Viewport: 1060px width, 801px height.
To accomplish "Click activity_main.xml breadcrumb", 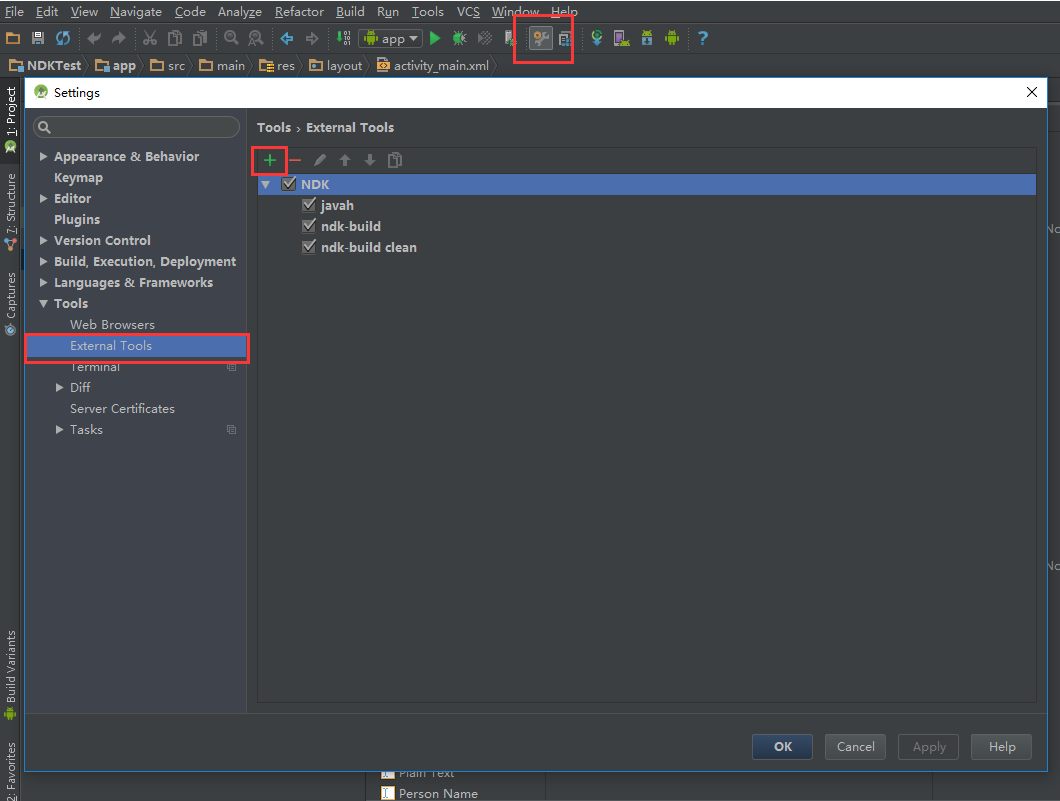I will pos(433,66).
